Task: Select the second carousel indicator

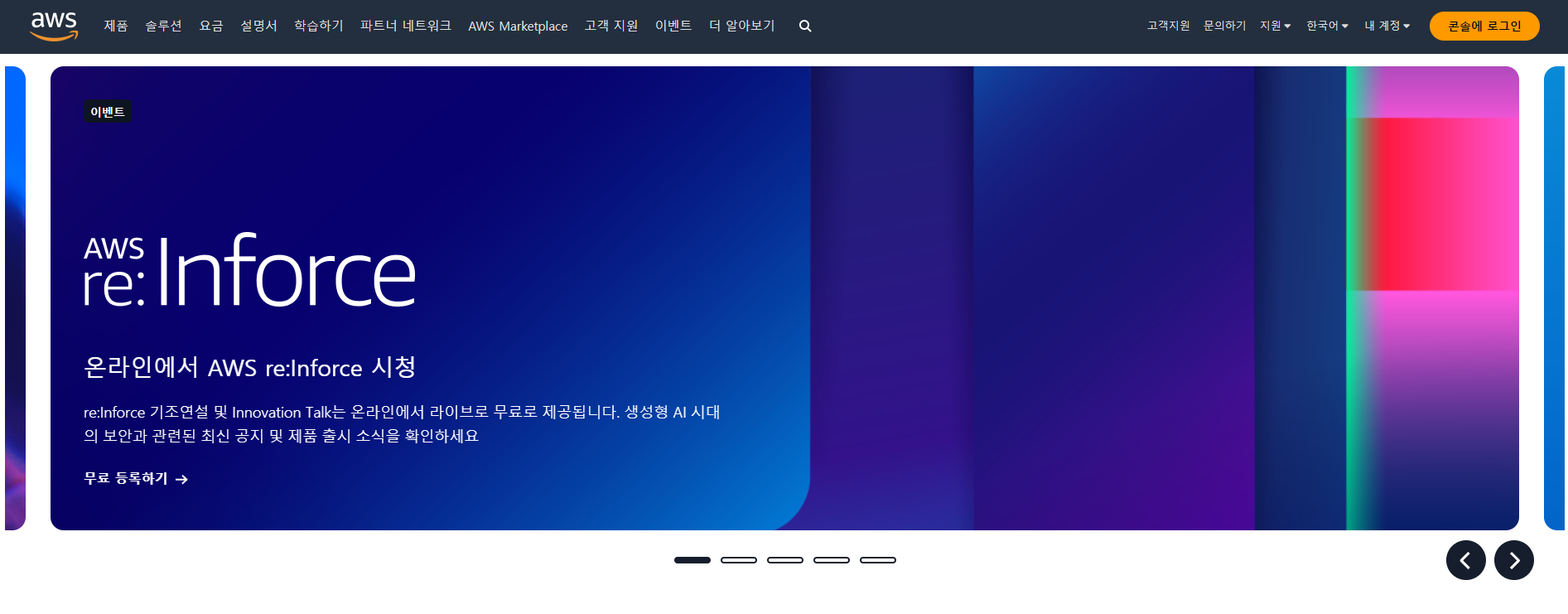Action: pos(739,560)
